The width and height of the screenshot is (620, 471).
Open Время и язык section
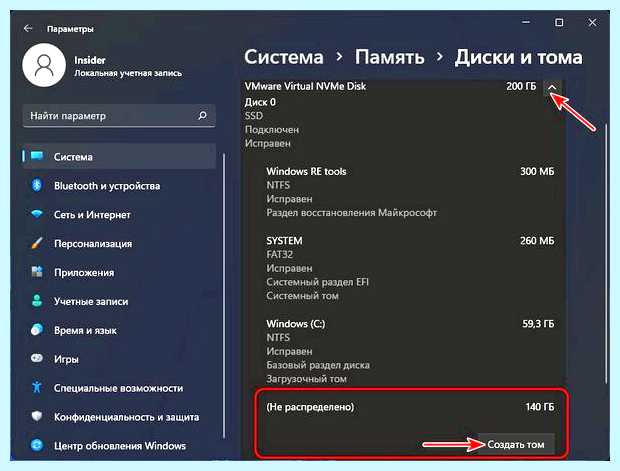[119, 330]
